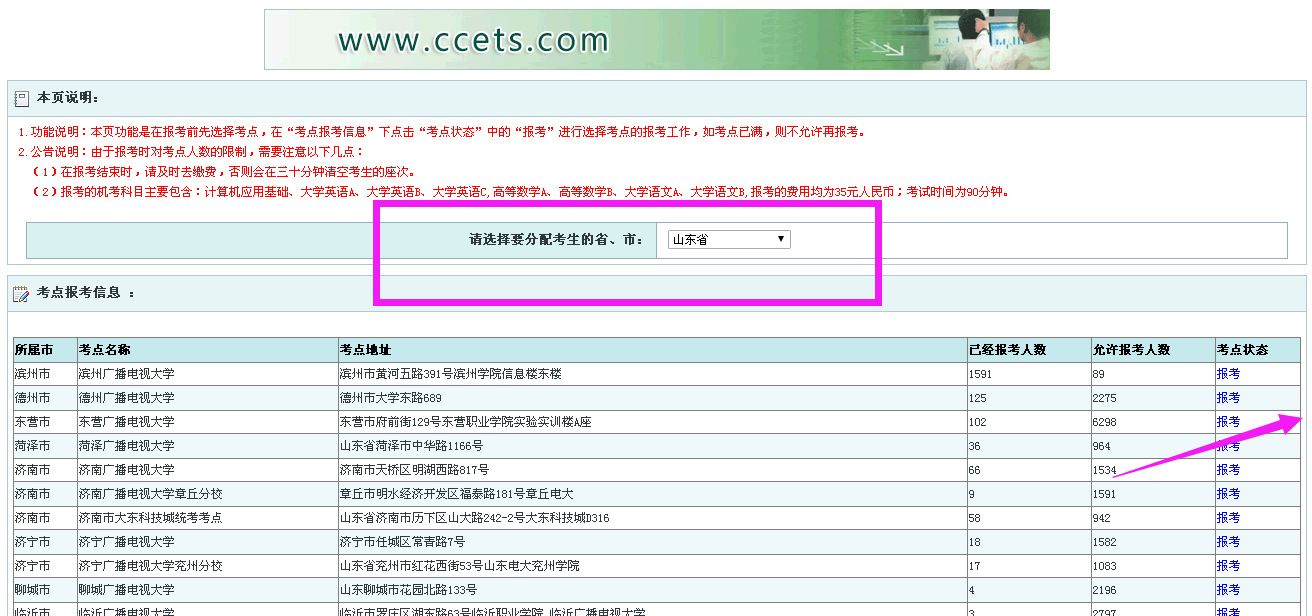Choose 报考 for 聊城广播电视大学
Viewport: 1312px width, 616px height.
click(1228, 590)
